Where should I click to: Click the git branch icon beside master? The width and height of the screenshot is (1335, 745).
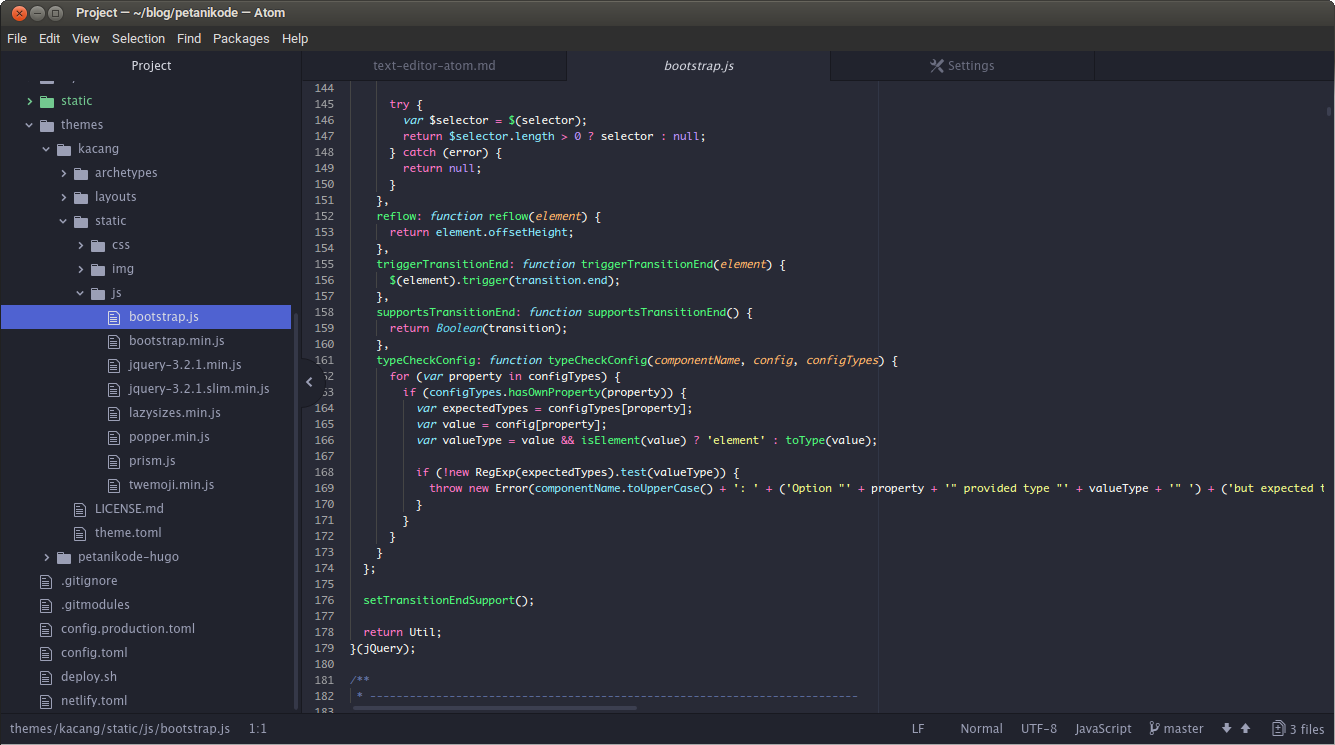1154,729
